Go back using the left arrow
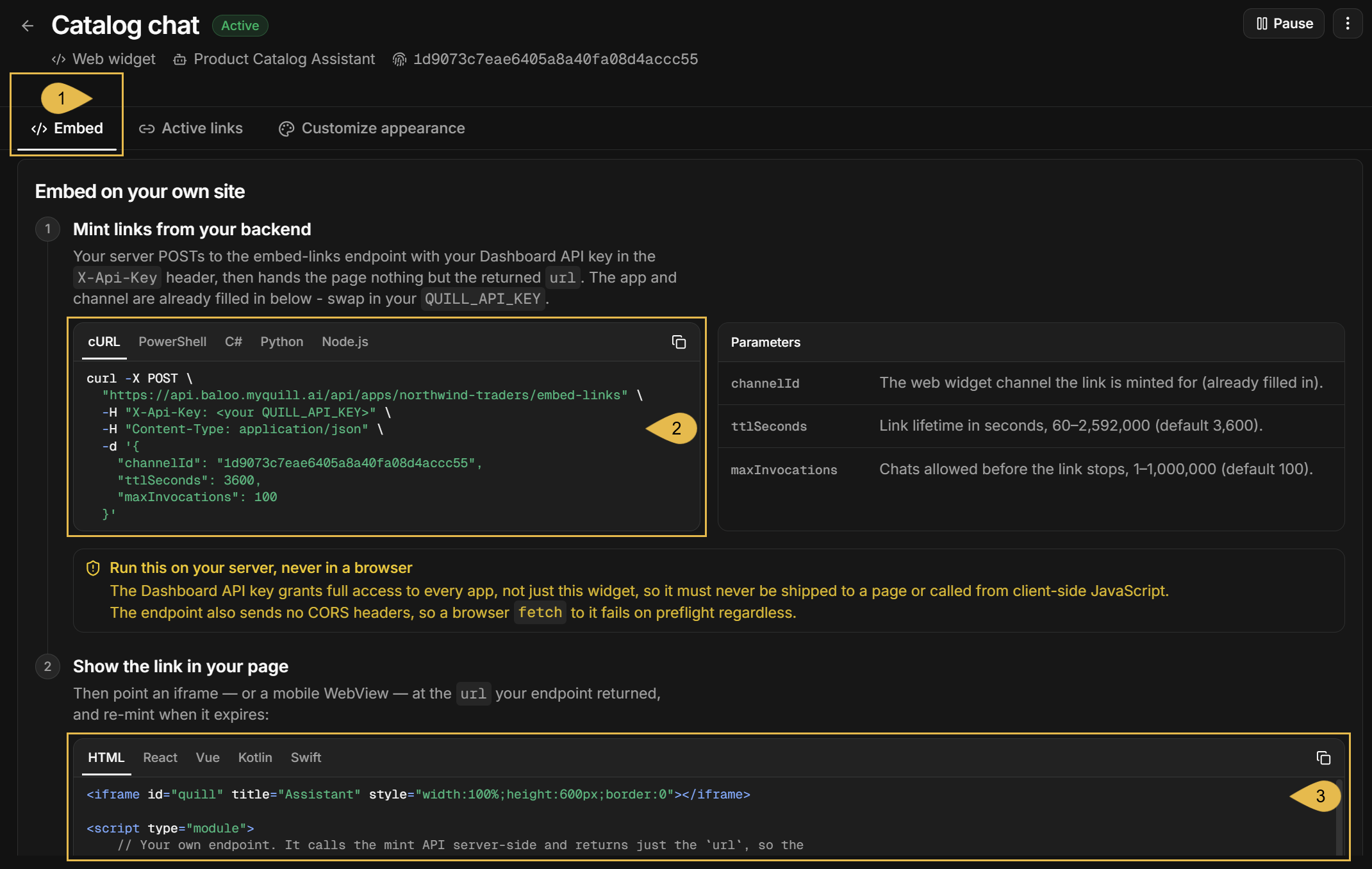Viewport: 1372px width, 869px height. pyautogui.click(x=27, y=26)
